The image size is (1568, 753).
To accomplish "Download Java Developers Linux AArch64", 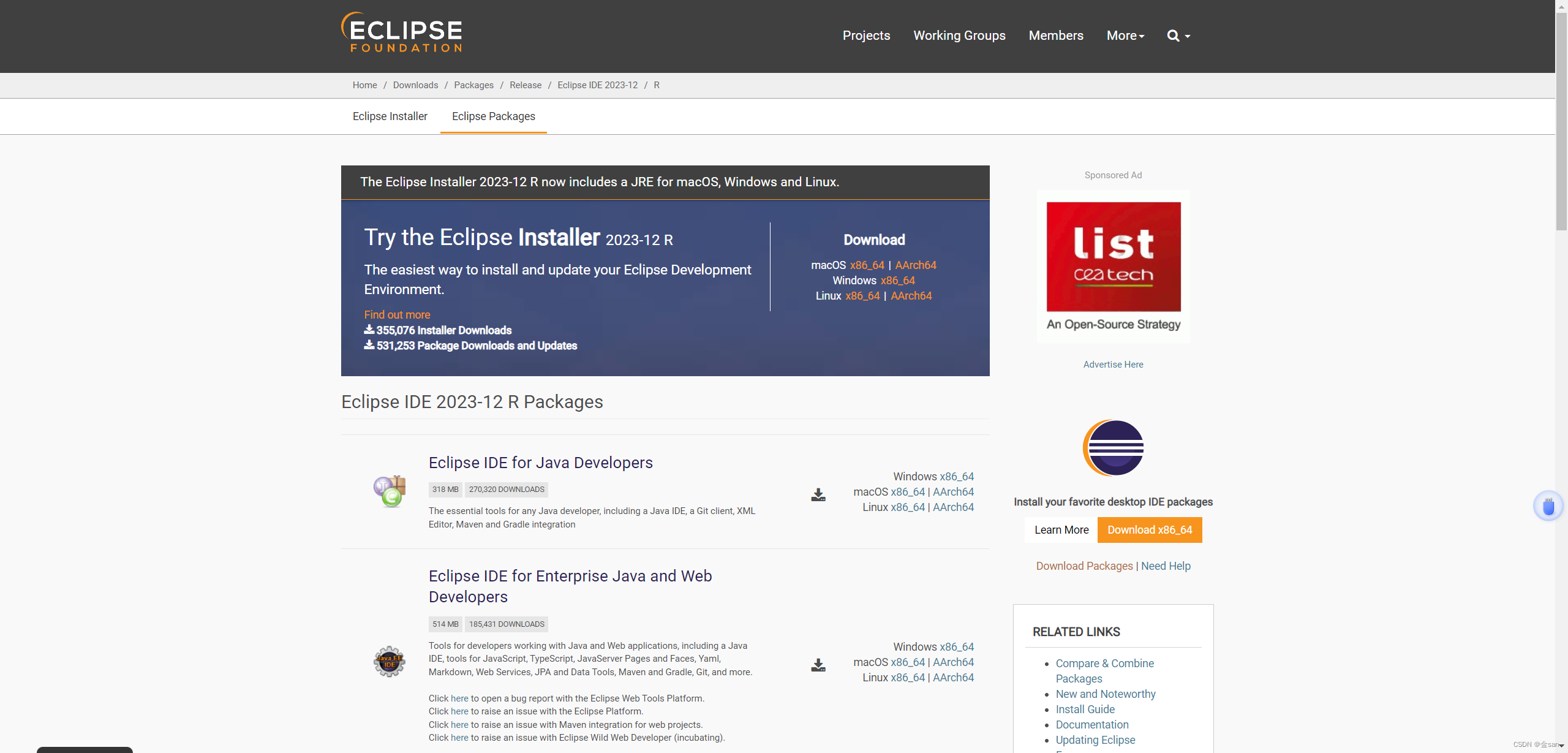I will pyautogui.click(x=953, y=507).
